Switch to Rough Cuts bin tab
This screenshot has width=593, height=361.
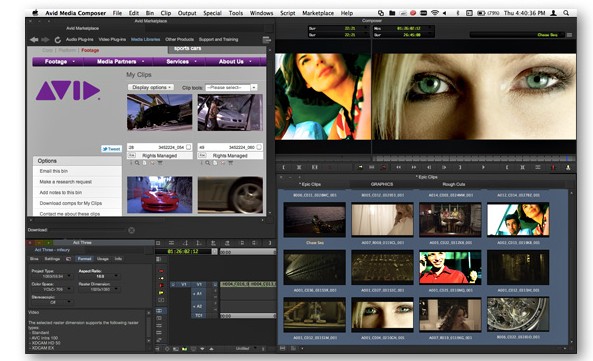tap(453, 184)
